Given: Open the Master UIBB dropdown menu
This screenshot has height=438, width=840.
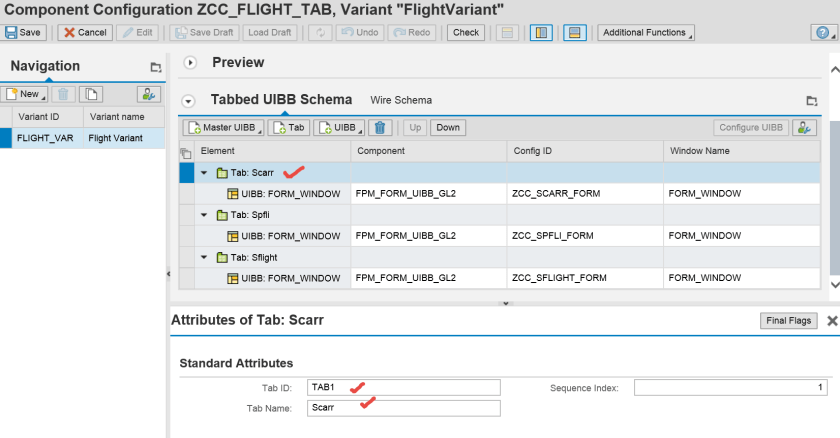Looking at the screenshot, I should pyautogui.click(x=223, y=127).
